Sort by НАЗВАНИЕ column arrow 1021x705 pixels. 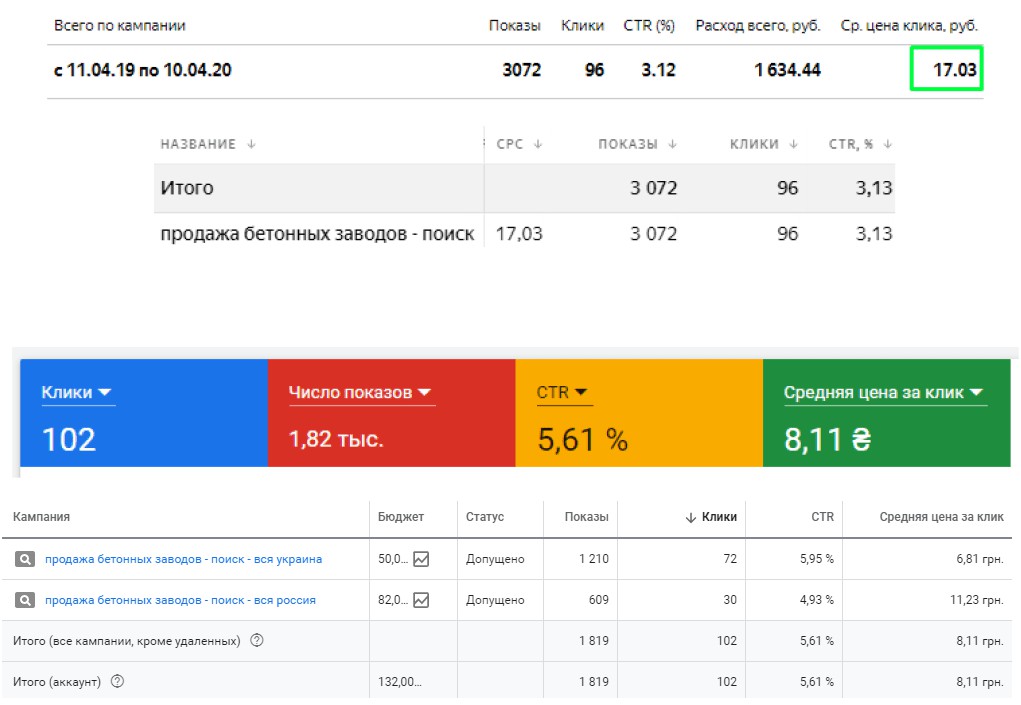pos(251,144)
